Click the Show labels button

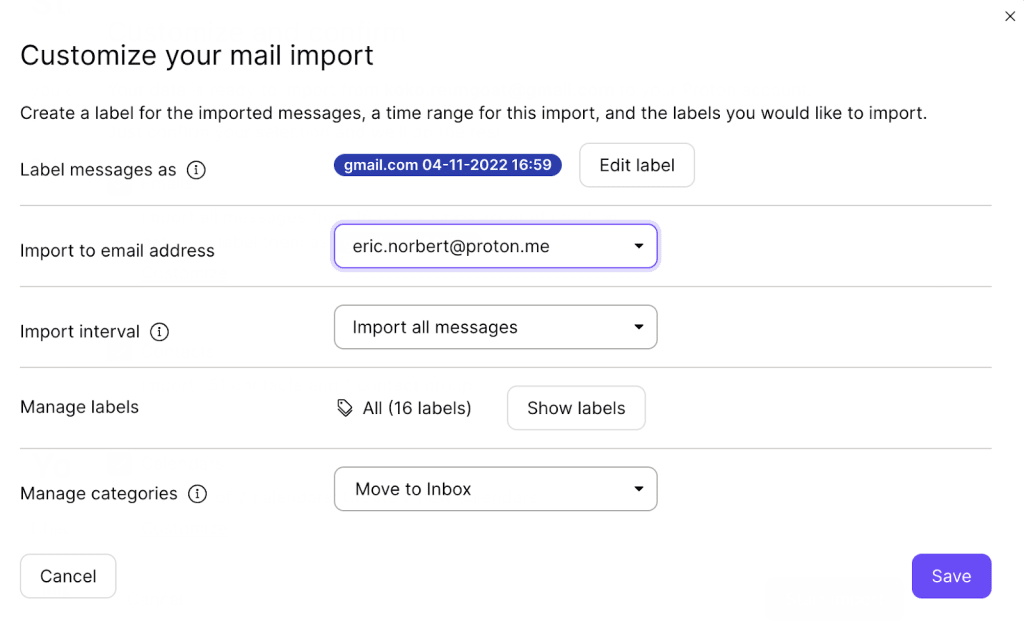576,408
